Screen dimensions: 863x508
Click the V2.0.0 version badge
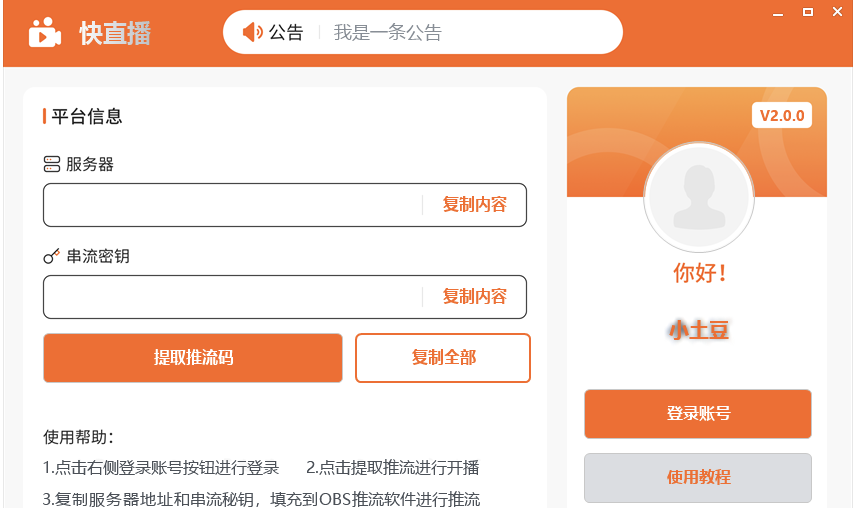781,116
